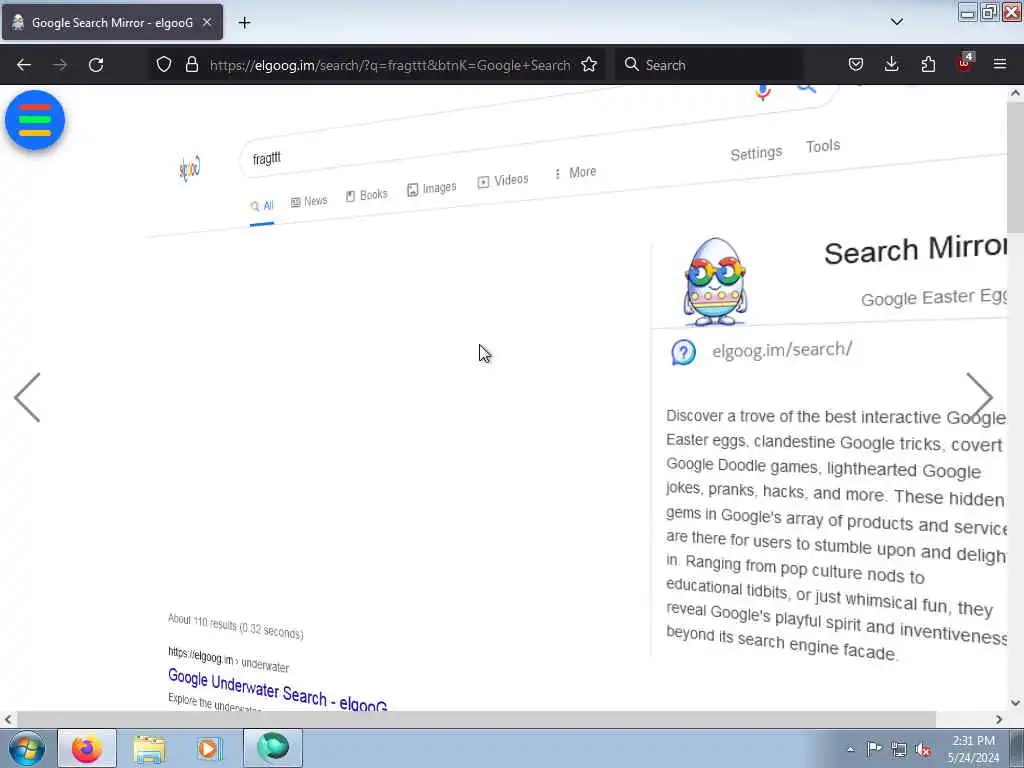
Task: Click the muted volume tray icon
Action: tap(923, 750)
